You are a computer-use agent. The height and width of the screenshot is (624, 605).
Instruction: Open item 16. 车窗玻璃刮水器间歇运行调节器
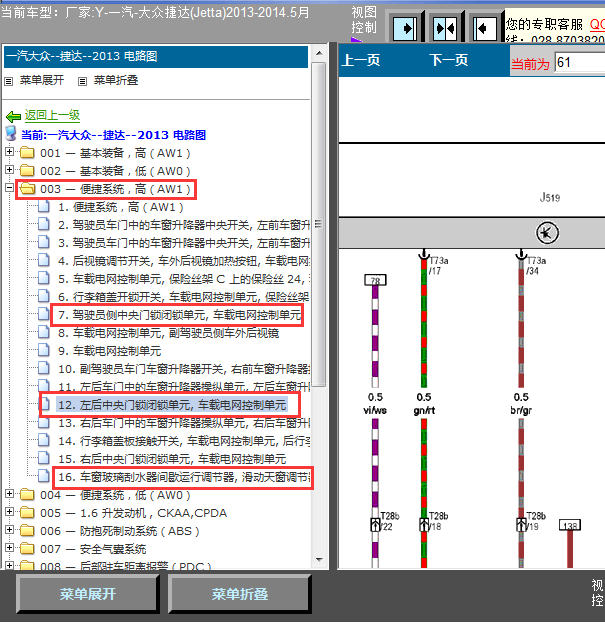click(184, 477)
